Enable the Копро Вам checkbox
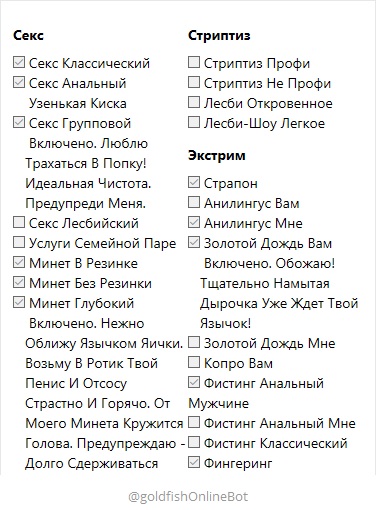Screen dimensions: 378x510 (194, 362)
